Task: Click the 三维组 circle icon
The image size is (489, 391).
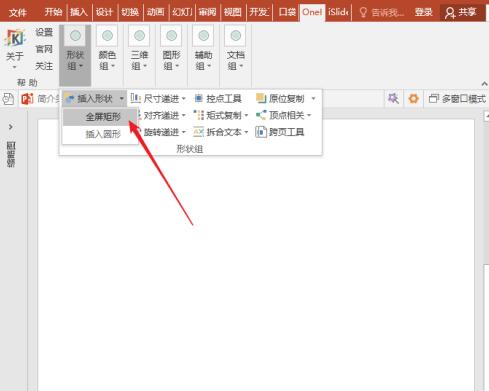Action: point(139,35)
